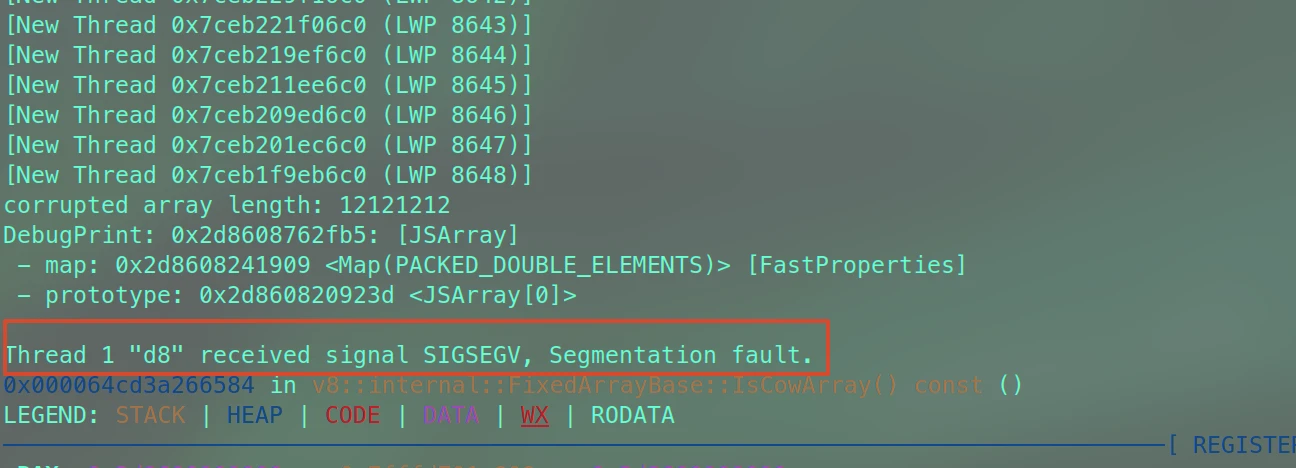The width and height of the screenshot is (1296, 468).
Task: Click the RODATA legend label
Action: point(632,415)
